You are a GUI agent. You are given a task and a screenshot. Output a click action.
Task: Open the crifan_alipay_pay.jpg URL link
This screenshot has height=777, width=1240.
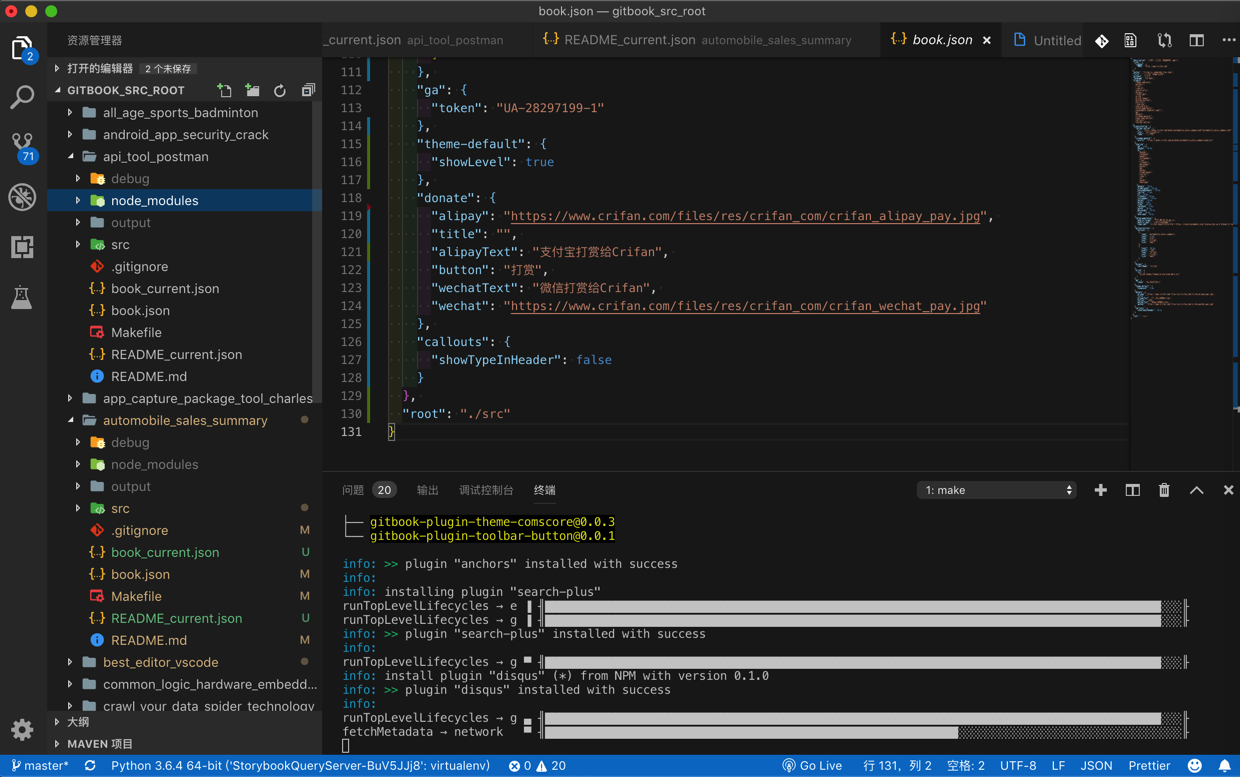click(x=745, y=216)
